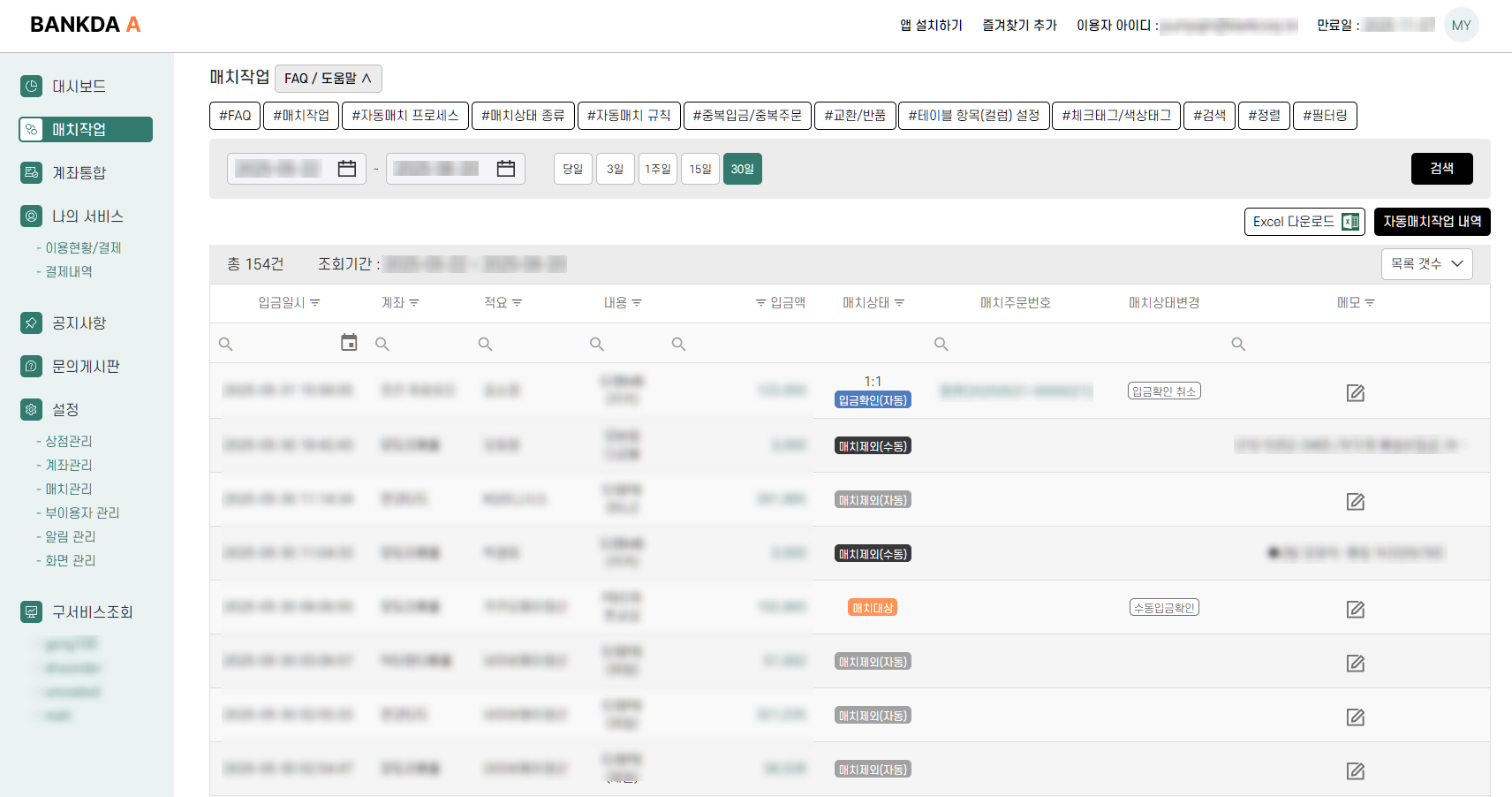The image size is (1512, 797).
Task: Click the 매치상태 column filter icon
Action: click(900, 303)
